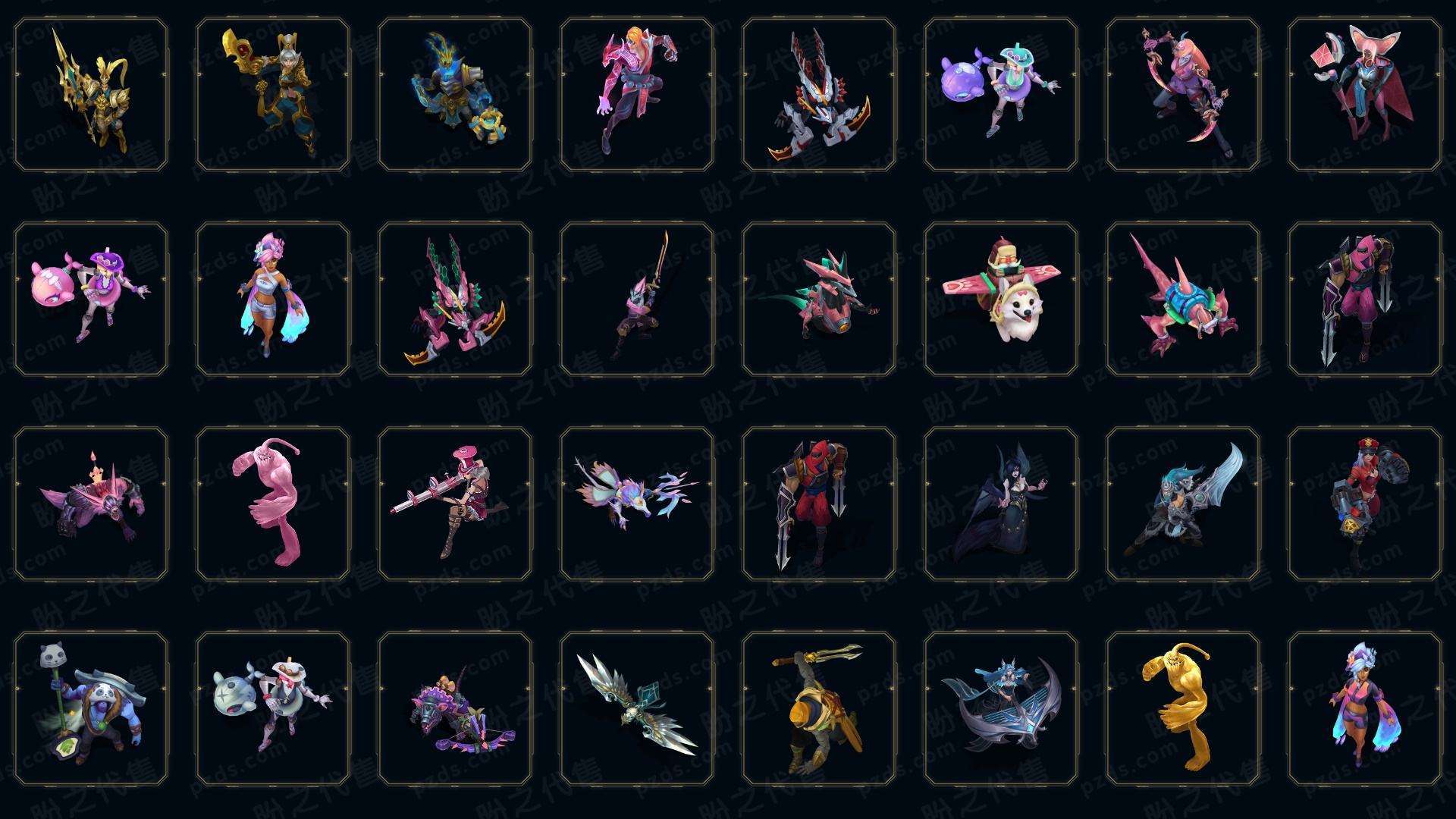Open the golden hooded staff fighter skin
This screenshot has height=819, width=1456.
819,708
